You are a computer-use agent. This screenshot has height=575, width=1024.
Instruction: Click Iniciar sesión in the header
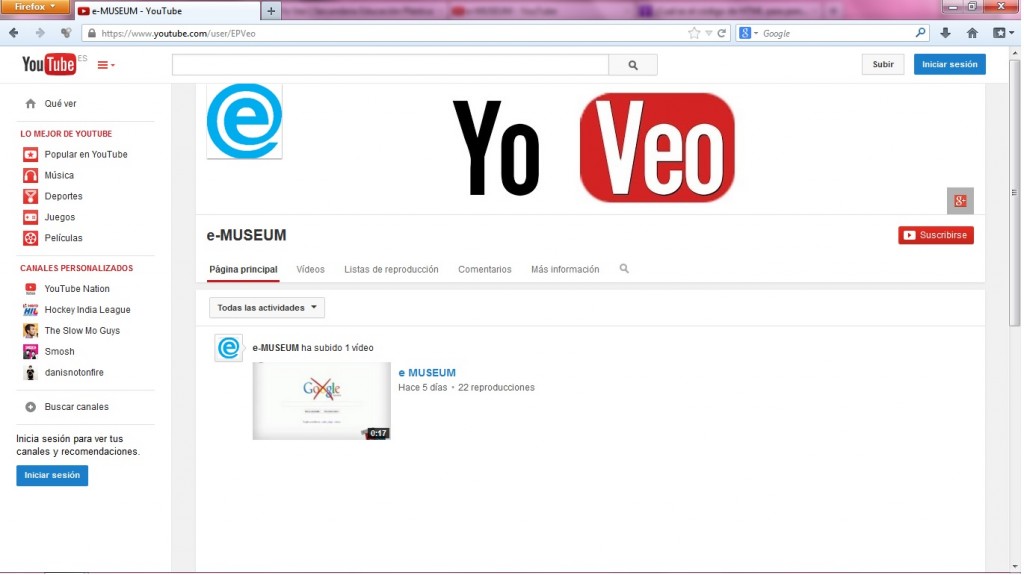(x=949, y=64)
